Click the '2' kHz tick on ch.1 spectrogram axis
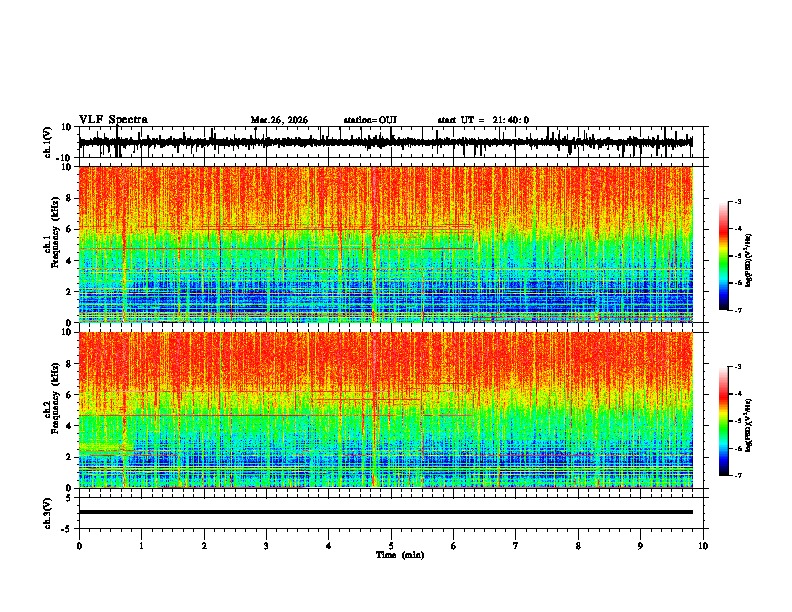The height and width of the screenshot is (612, 792). (70, 291)
